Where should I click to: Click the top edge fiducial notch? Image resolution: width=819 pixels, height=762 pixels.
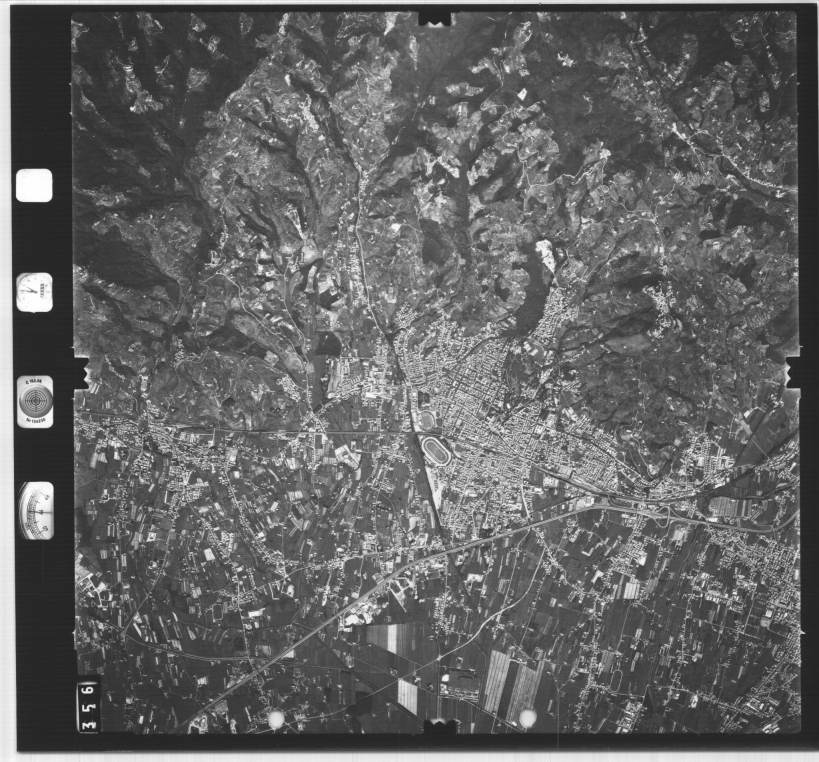coord(434,18)
